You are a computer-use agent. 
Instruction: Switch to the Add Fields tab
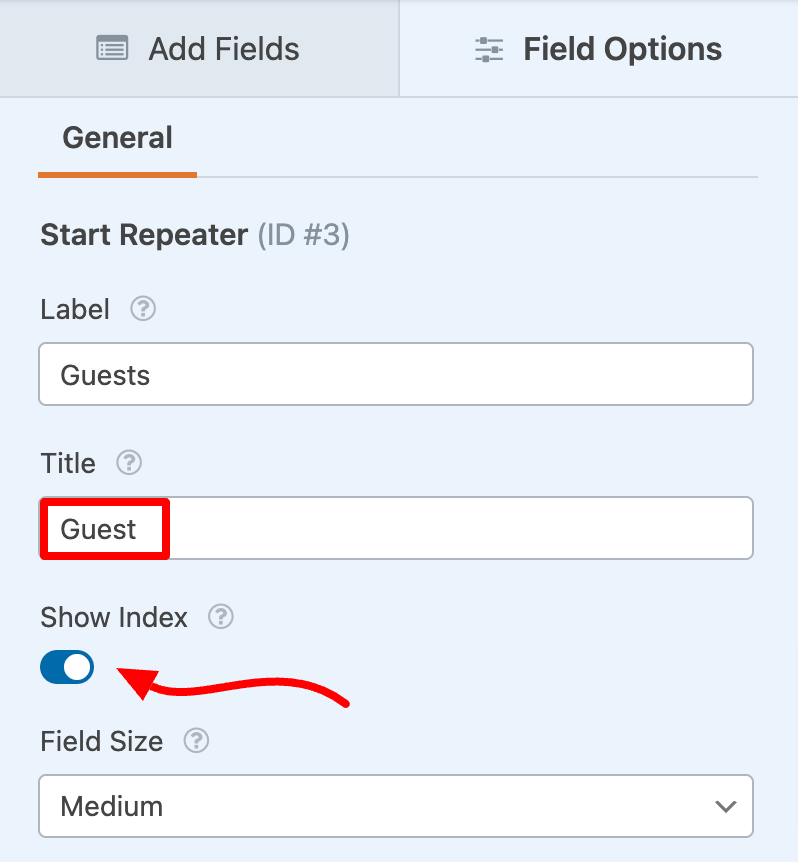[x=199, y=48]
